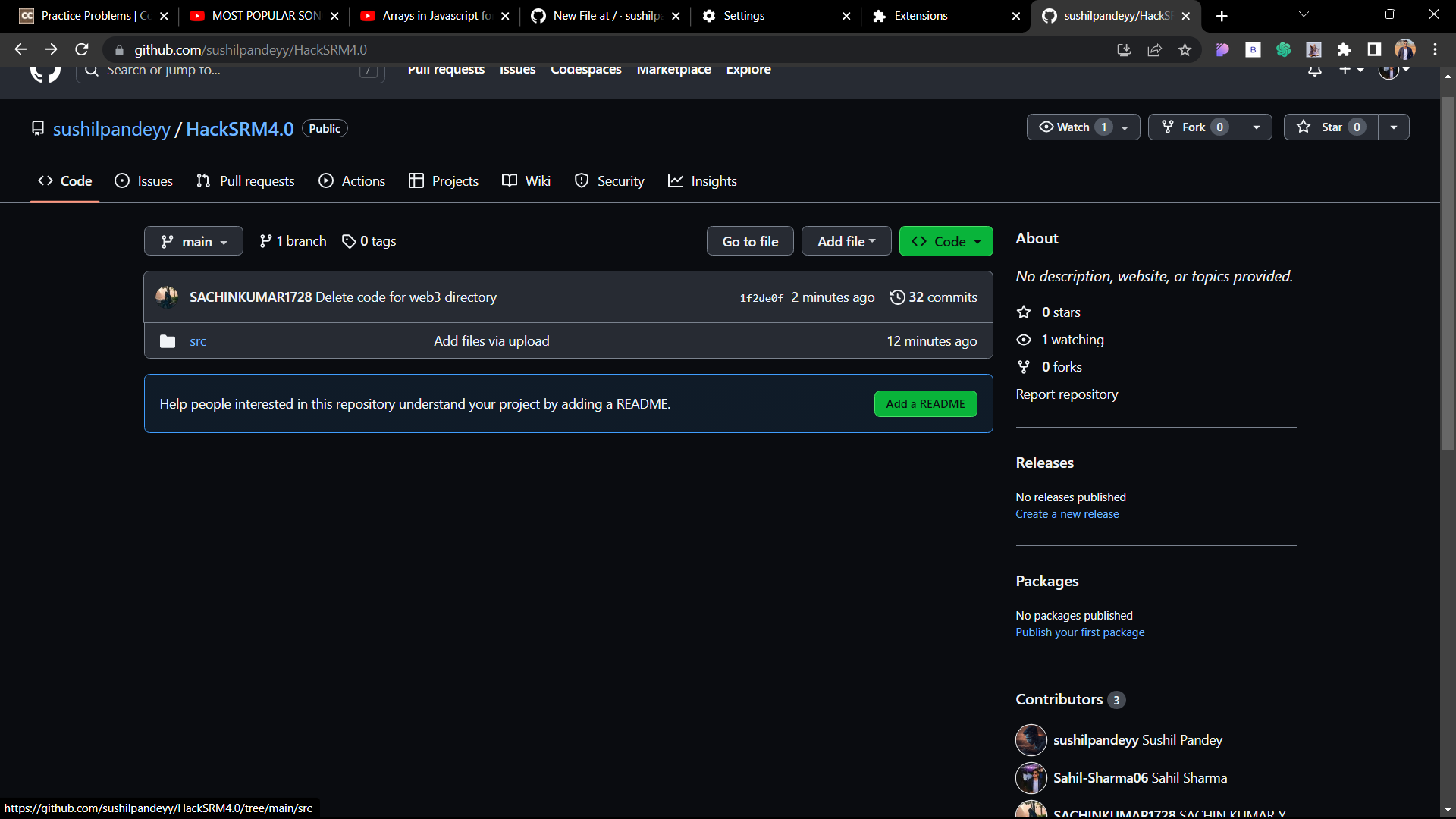Switch to the Extensions browser tab
This screenshot has width=1456, height=819.
[921, 15]
